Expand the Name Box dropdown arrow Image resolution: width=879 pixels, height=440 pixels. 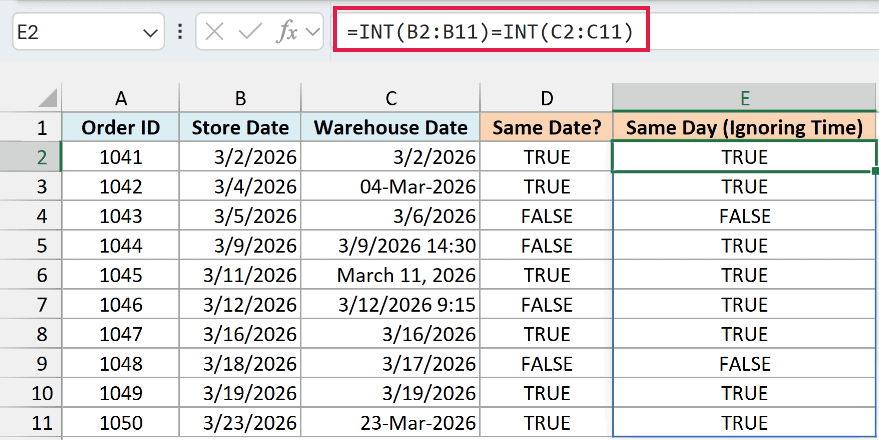tap(150, 33)
